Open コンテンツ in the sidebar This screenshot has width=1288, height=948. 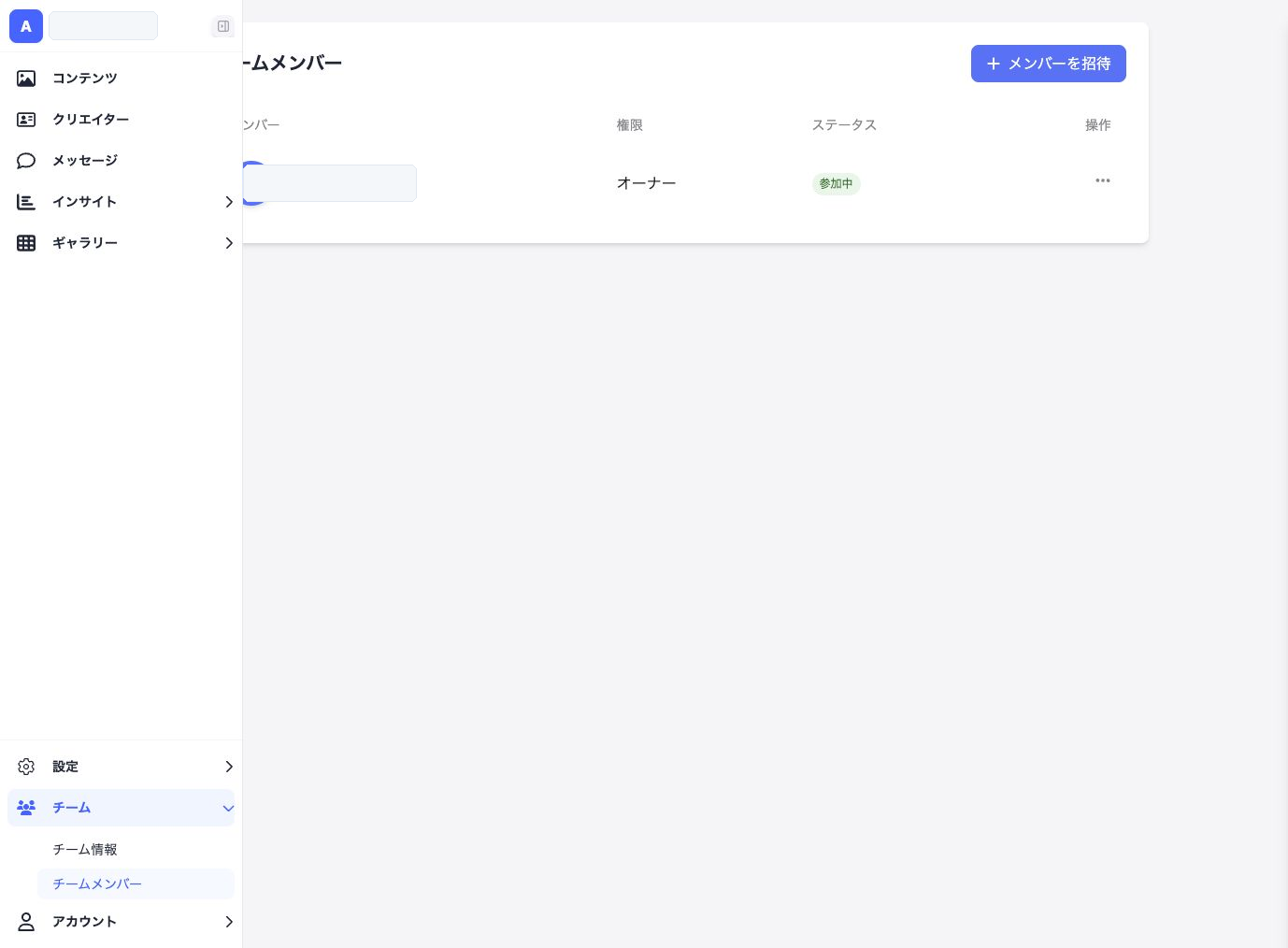coord(122,79)
